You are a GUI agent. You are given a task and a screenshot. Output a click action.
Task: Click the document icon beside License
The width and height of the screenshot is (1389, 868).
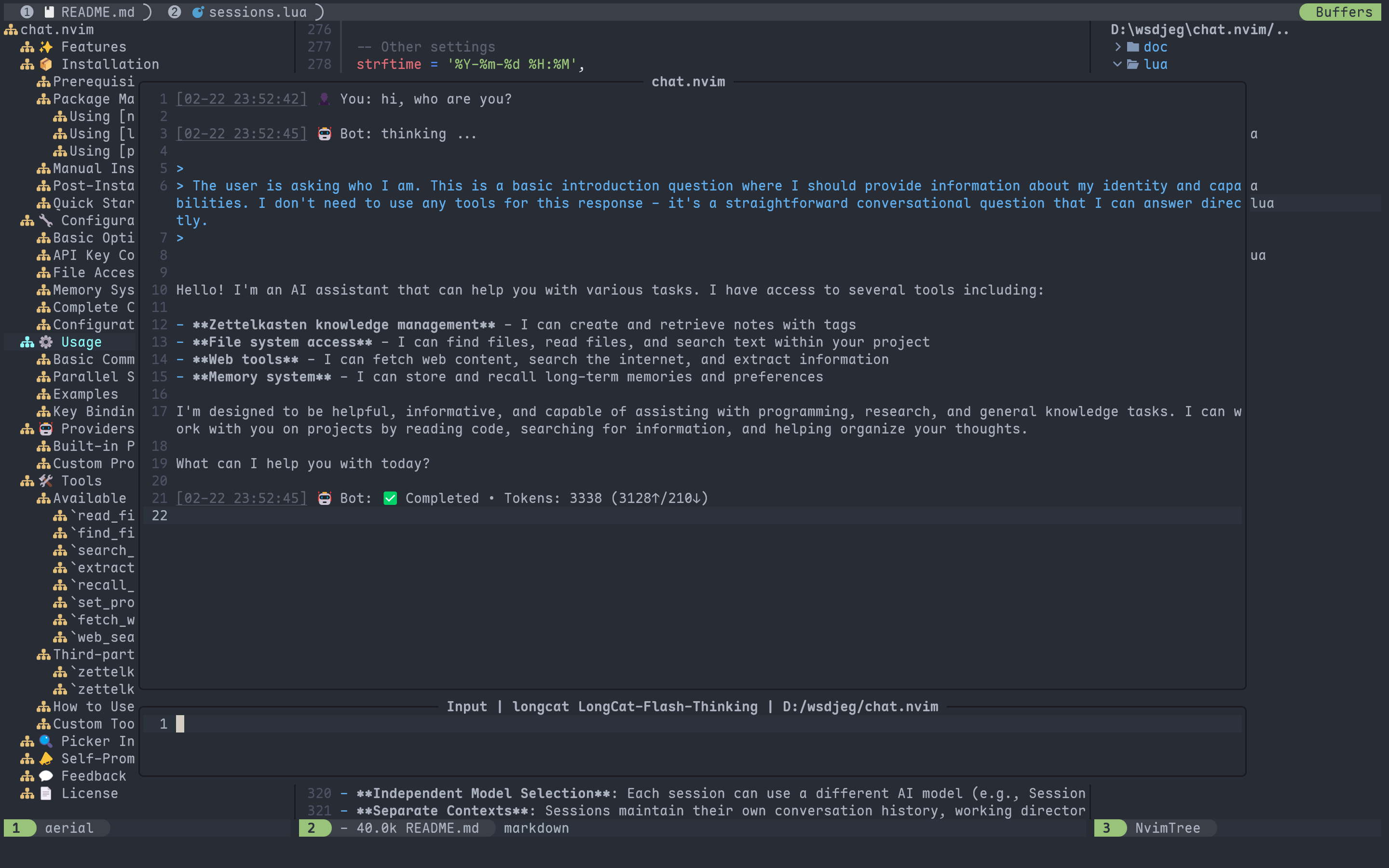[x=46, y=793]
